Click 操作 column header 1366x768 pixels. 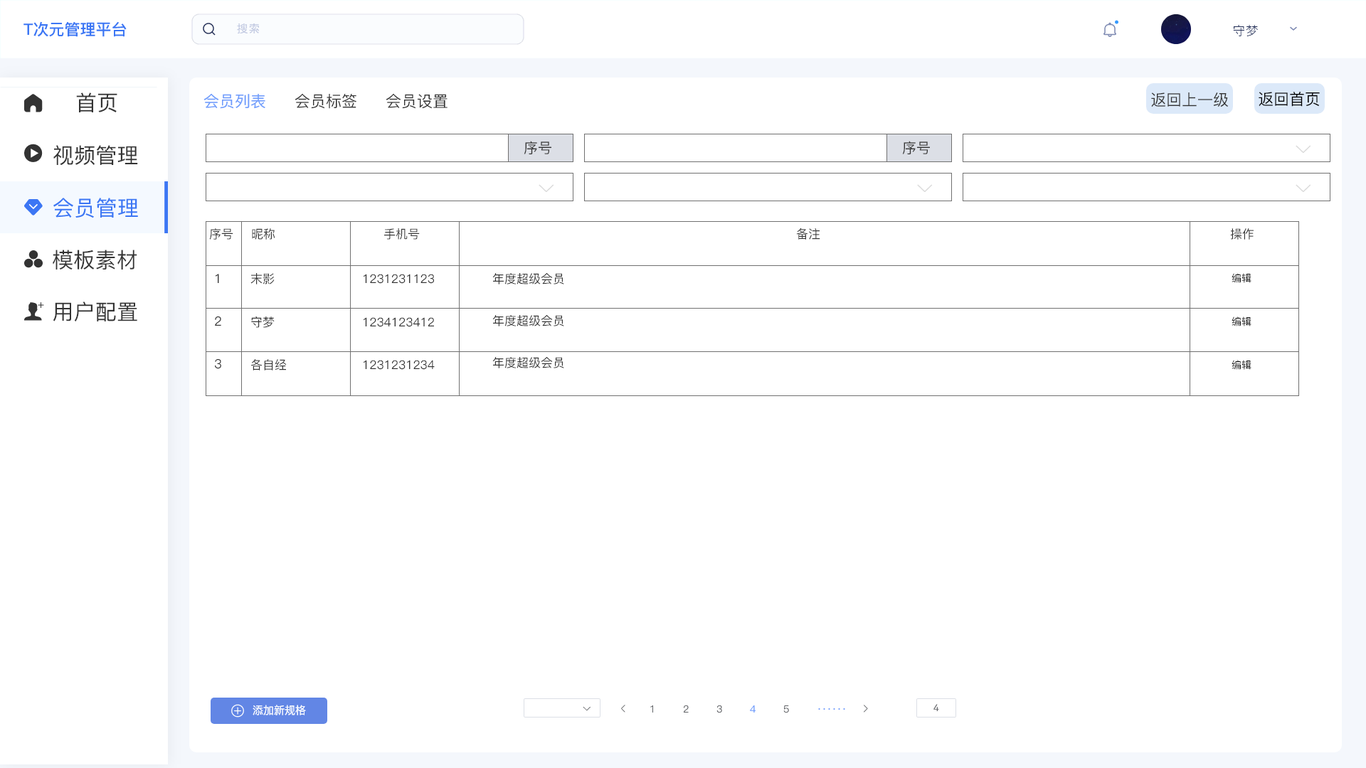pos(1242,234)
